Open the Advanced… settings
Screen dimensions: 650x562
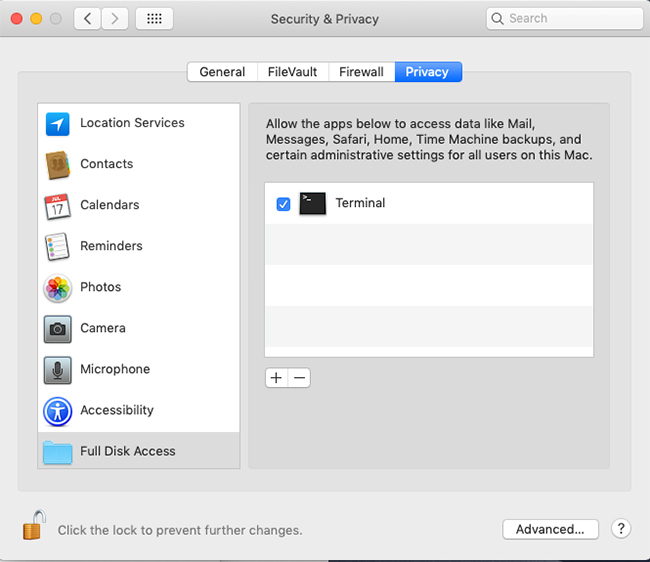tap(551, 529)
